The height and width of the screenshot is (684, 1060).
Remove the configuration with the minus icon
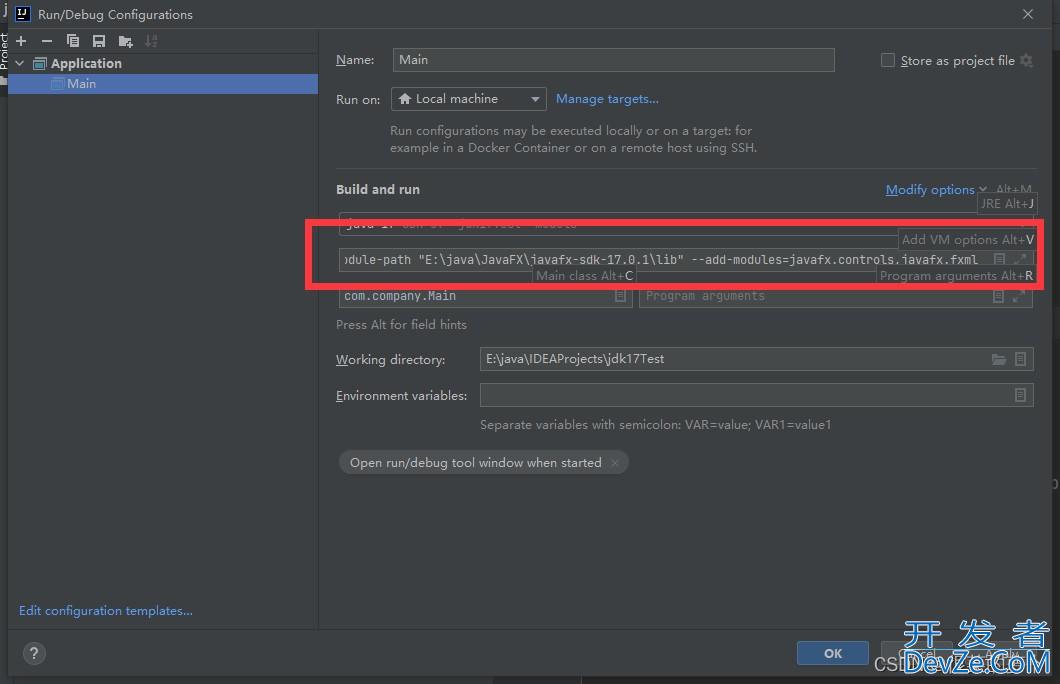(47, 41)
